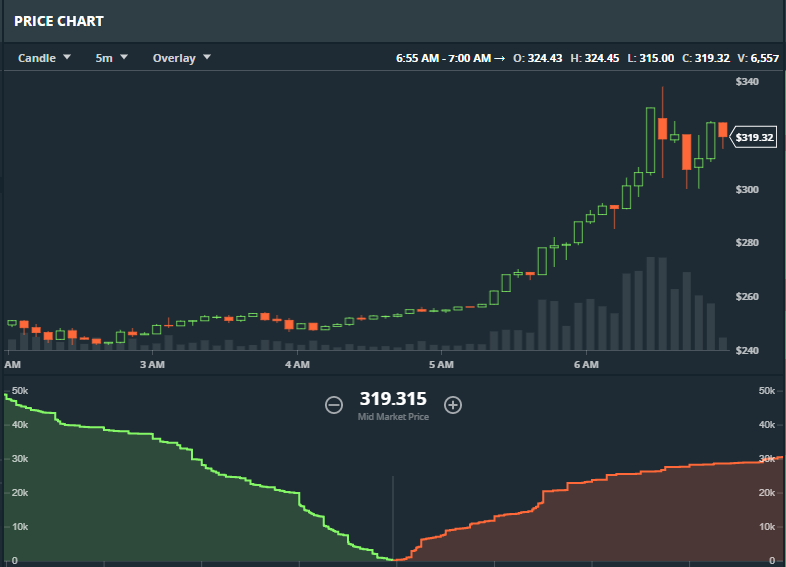Click the $300 price axis label
Viewport: 786px width, 567px height.
[x=747, y=190]
